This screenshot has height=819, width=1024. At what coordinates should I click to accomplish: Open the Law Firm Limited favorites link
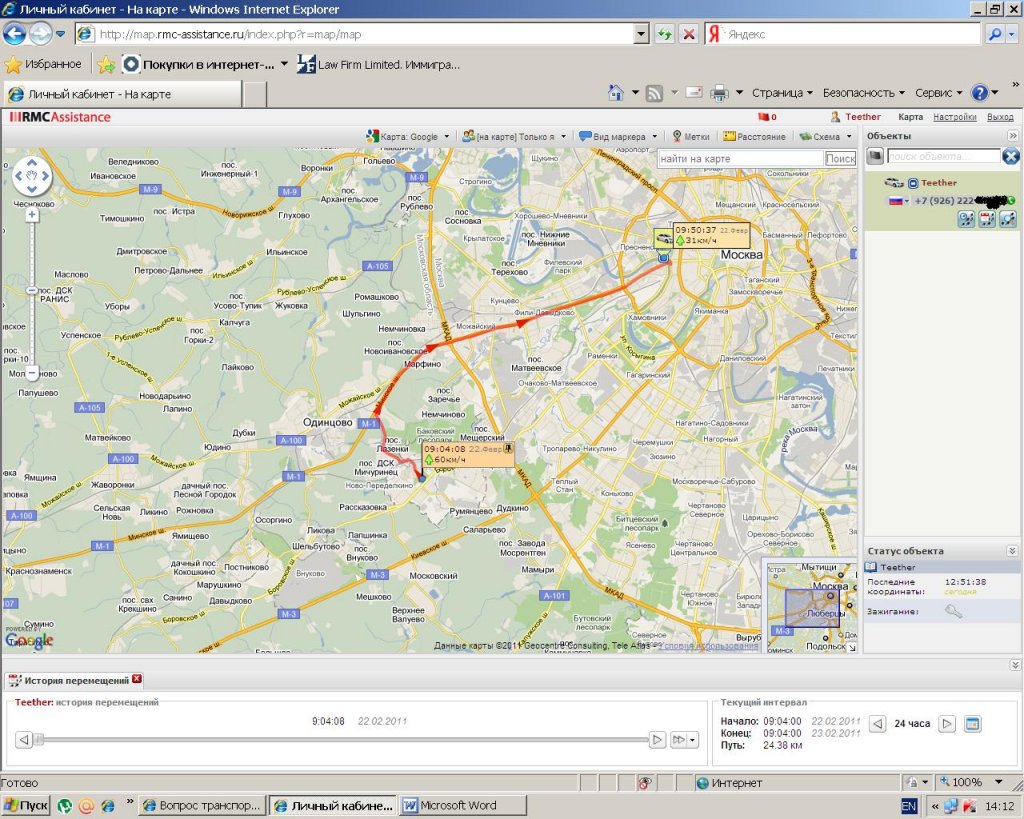(x=379, y=64)
